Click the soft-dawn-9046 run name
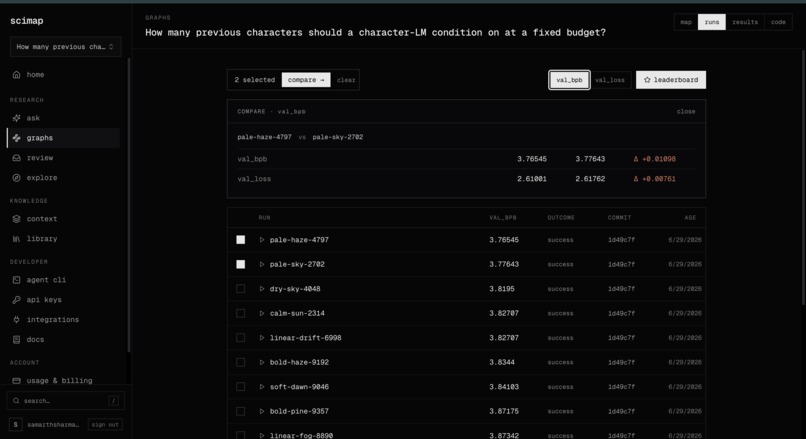 tap(299, 387)
